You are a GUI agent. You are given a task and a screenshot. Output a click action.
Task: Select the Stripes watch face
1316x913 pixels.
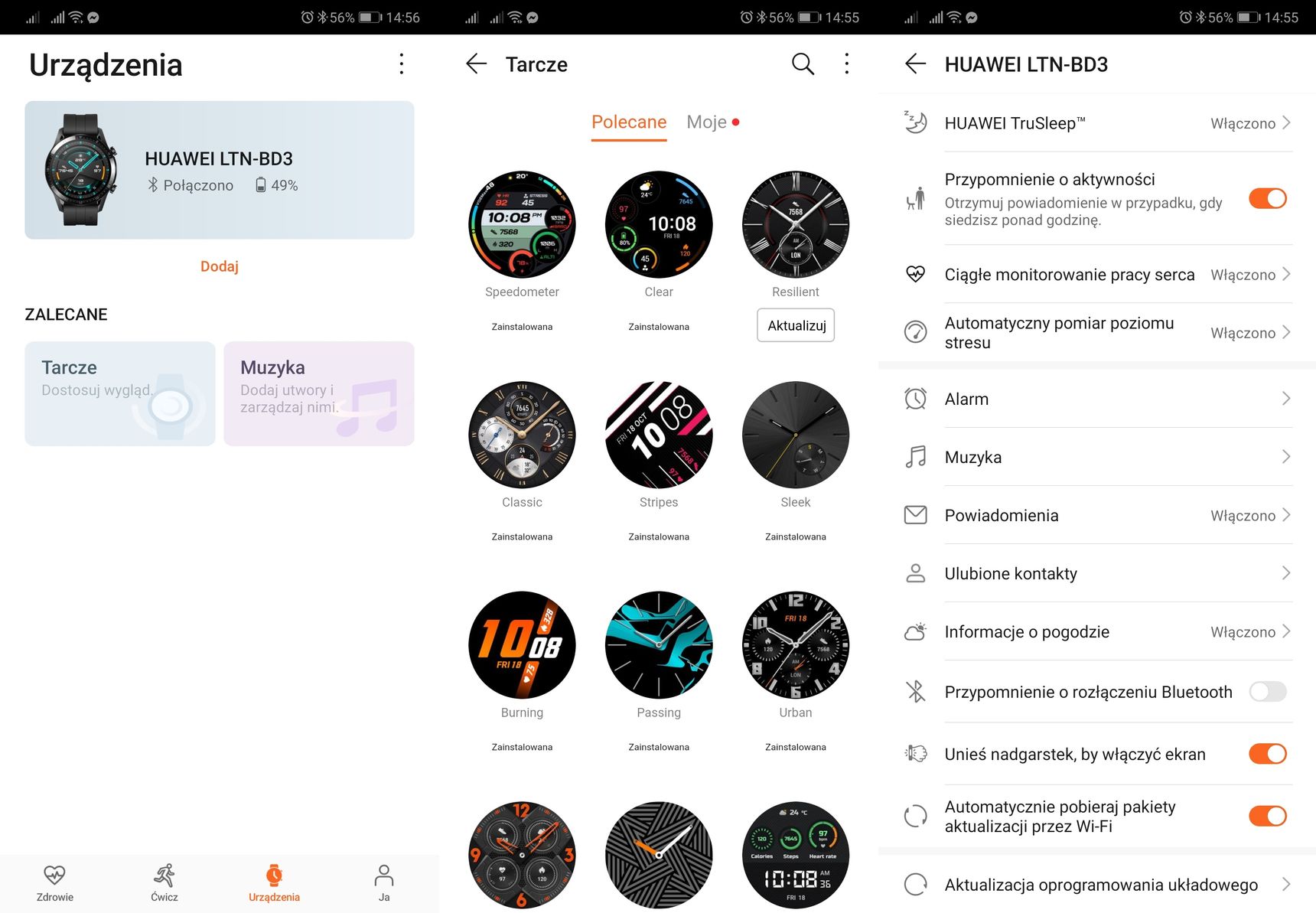659,435
